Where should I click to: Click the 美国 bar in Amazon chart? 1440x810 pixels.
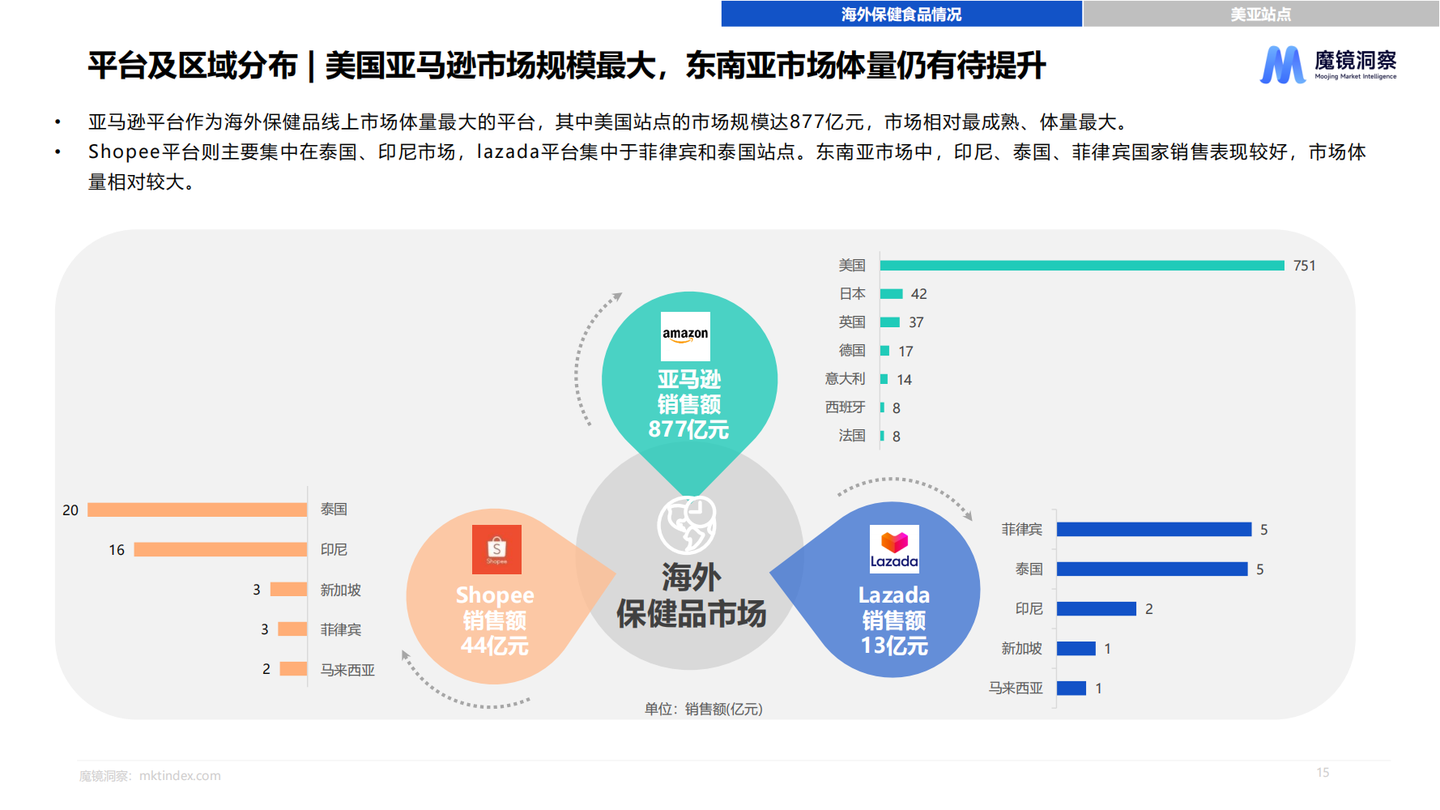click(1082, 265)
